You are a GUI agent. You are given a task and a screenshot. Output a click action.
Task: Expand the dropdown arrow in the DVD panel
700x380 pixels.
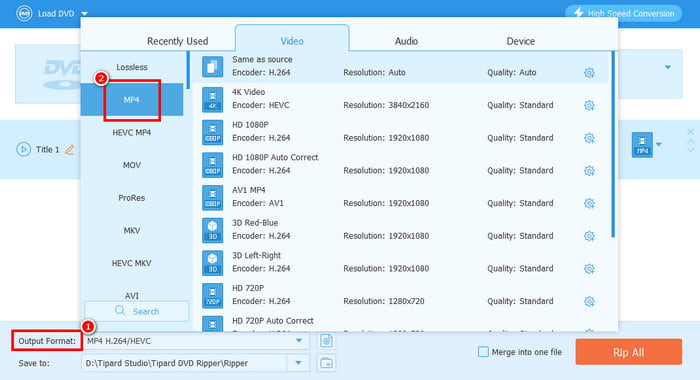(x=668, y=67)
